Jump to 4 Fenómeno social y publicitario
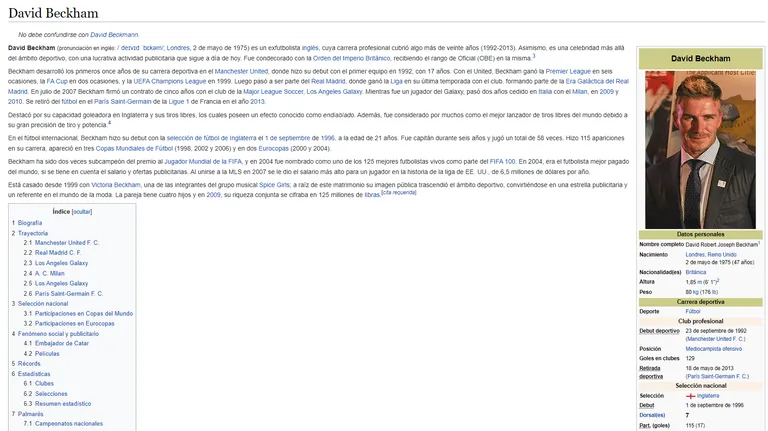Screen dimensions: 768x431 [58, 334]
